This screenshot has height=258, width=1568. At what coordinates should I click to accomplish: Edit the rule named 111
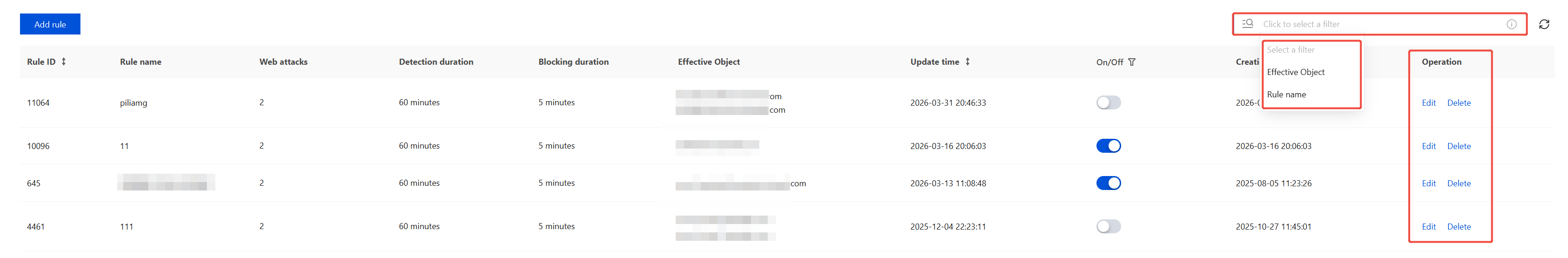tap(1428, 227)
